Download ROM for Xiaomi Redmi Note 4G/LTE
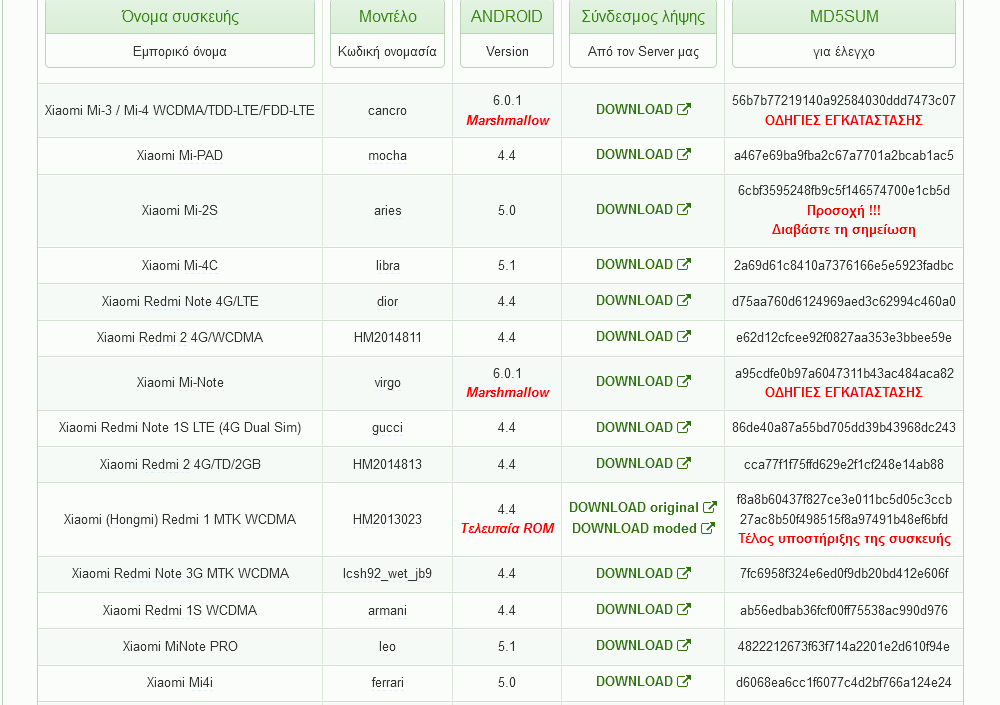This screenshot has height=705, width=1000. [634, 301]
